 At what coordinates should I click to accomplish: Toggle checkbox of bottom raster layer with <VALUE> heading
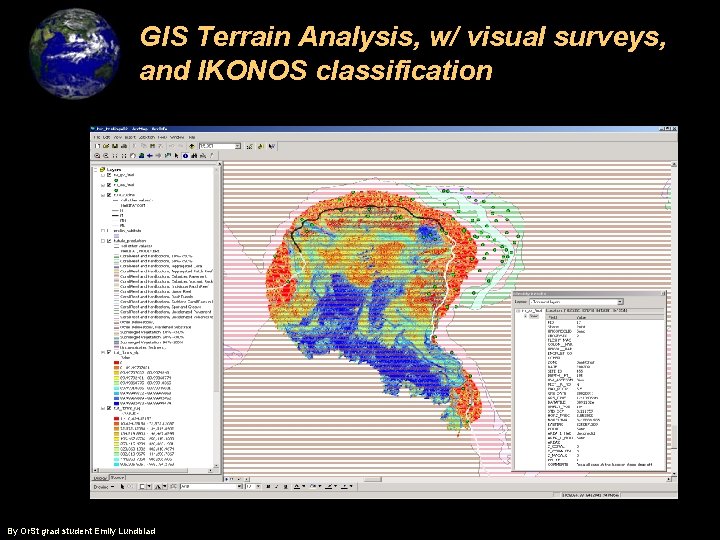click(109, 408)
